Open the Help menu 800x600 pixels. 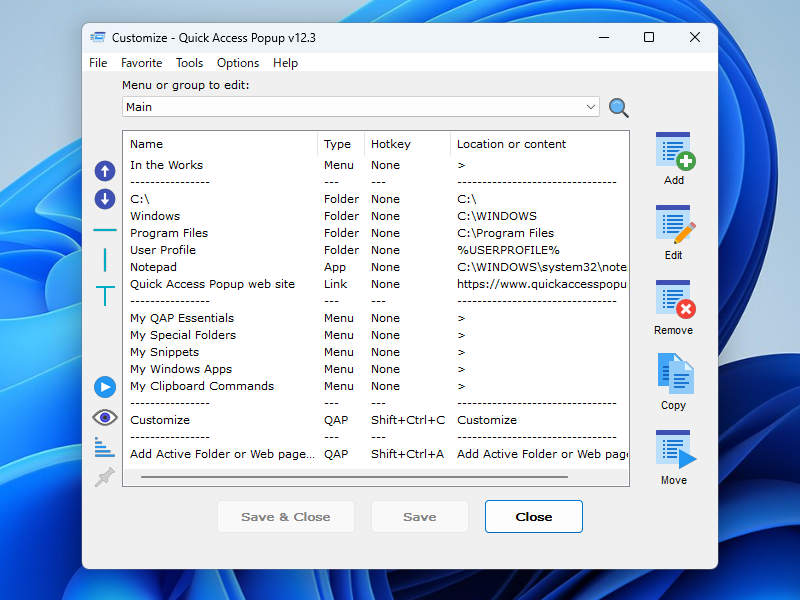tap(285, 63)
